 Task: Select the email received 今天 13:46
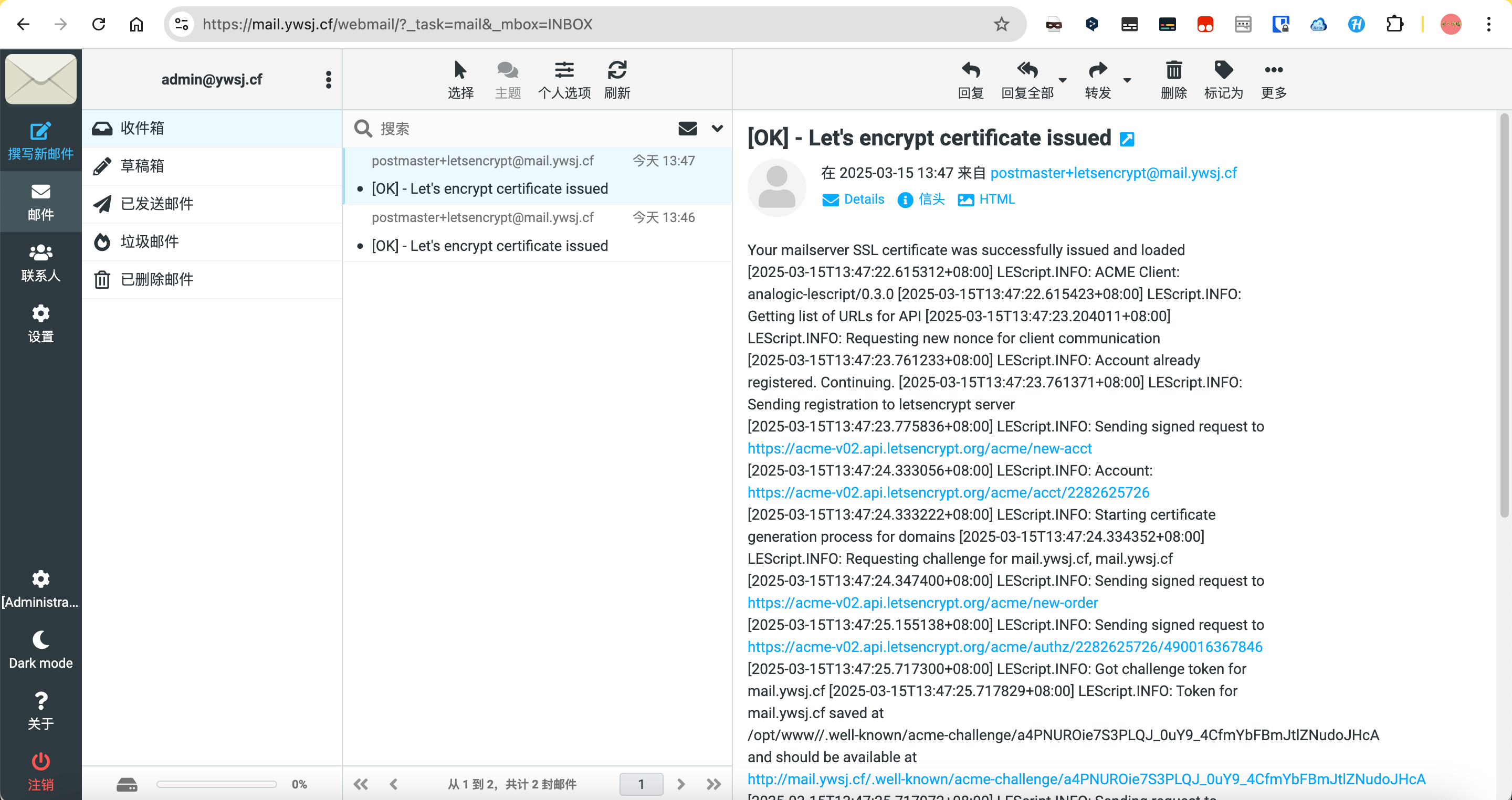537,233
